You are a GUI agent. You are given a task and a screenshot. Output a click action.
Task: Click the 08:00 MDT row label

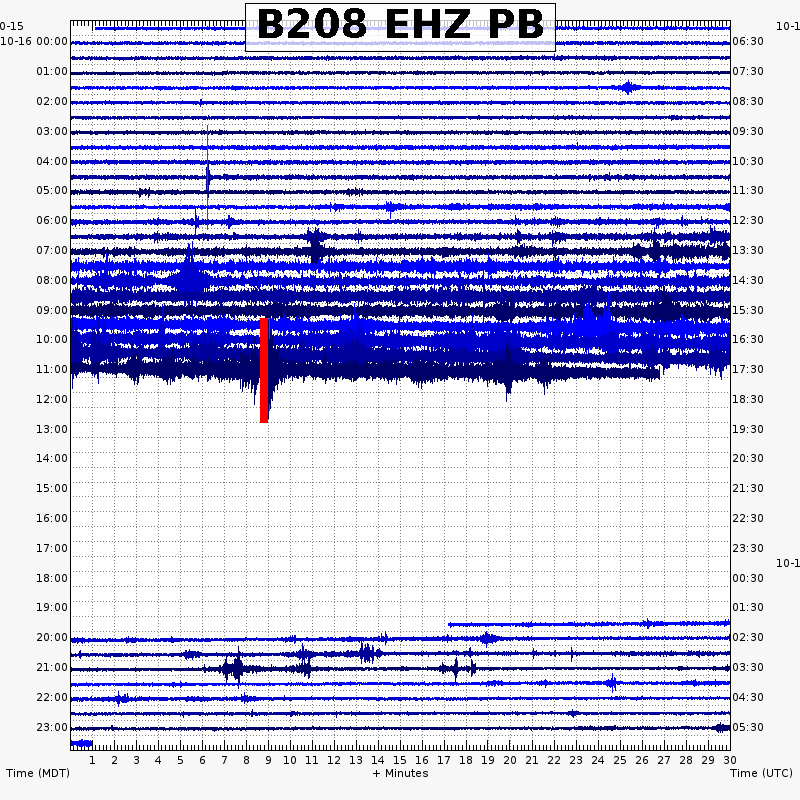click(52, 281)
